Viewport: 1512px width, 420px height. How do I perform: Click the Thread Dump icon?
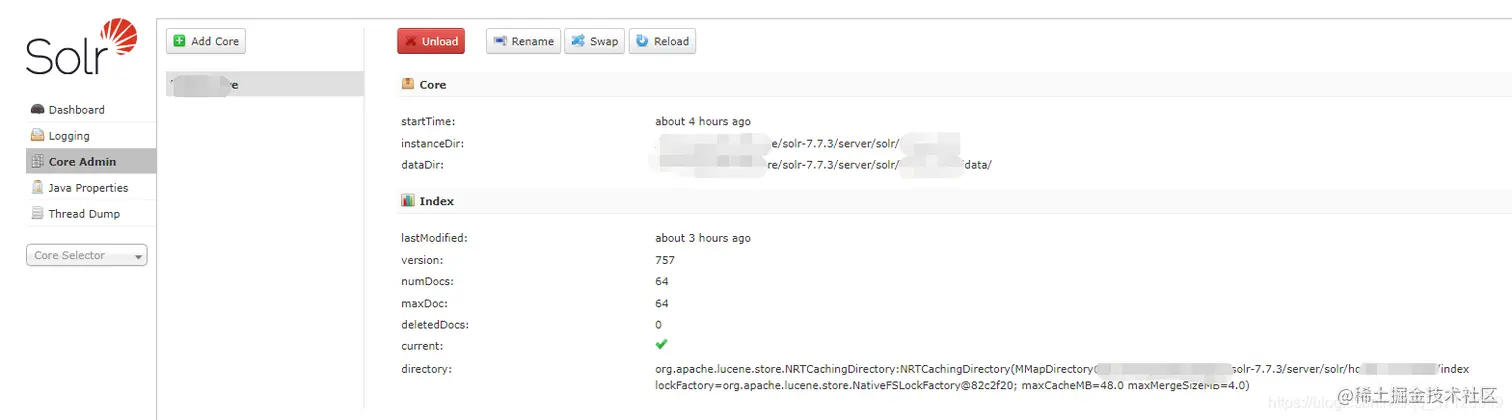(38, 213)
